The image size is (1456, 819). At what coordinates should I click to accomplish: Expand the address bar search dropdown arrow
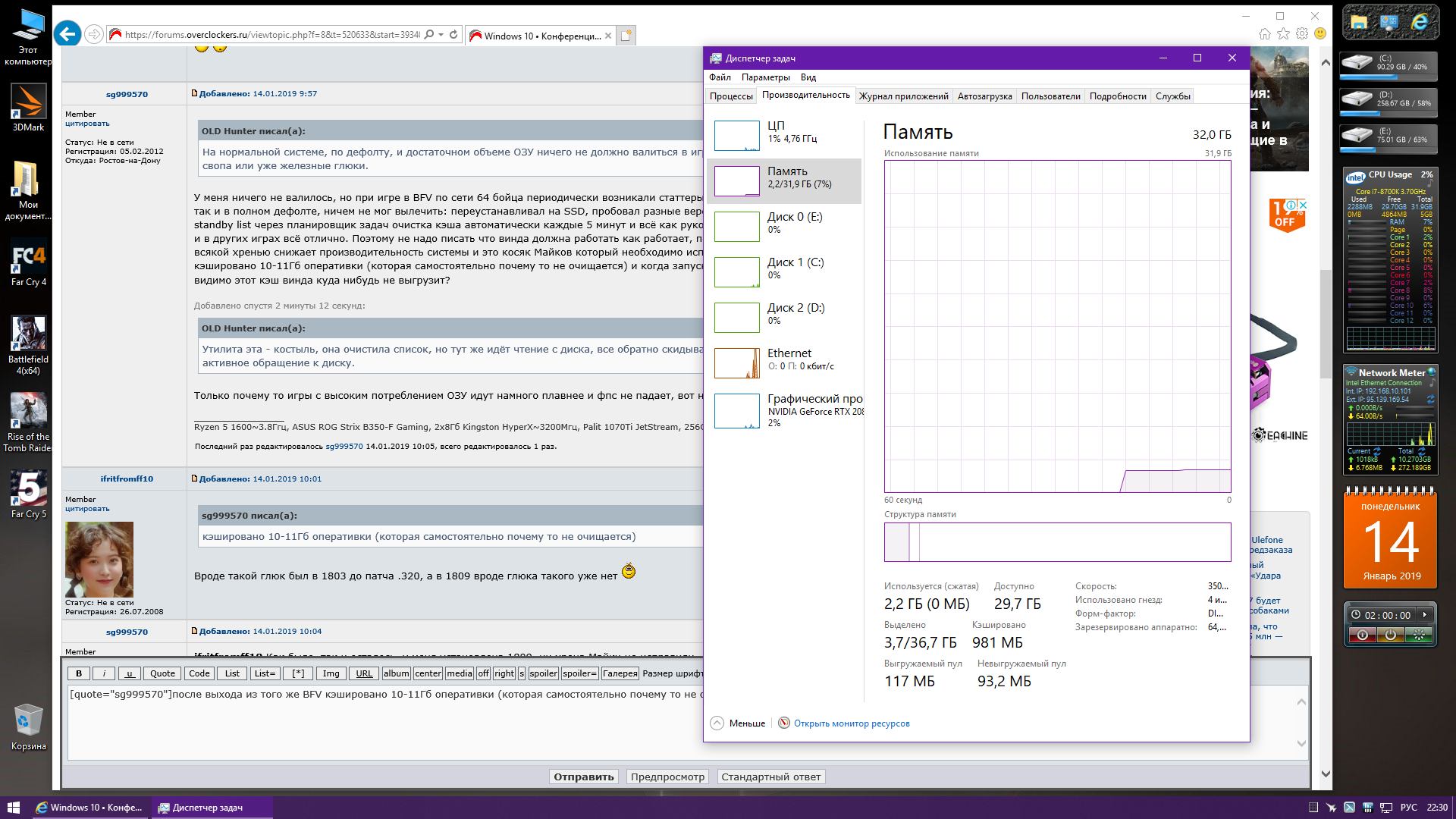441,35
